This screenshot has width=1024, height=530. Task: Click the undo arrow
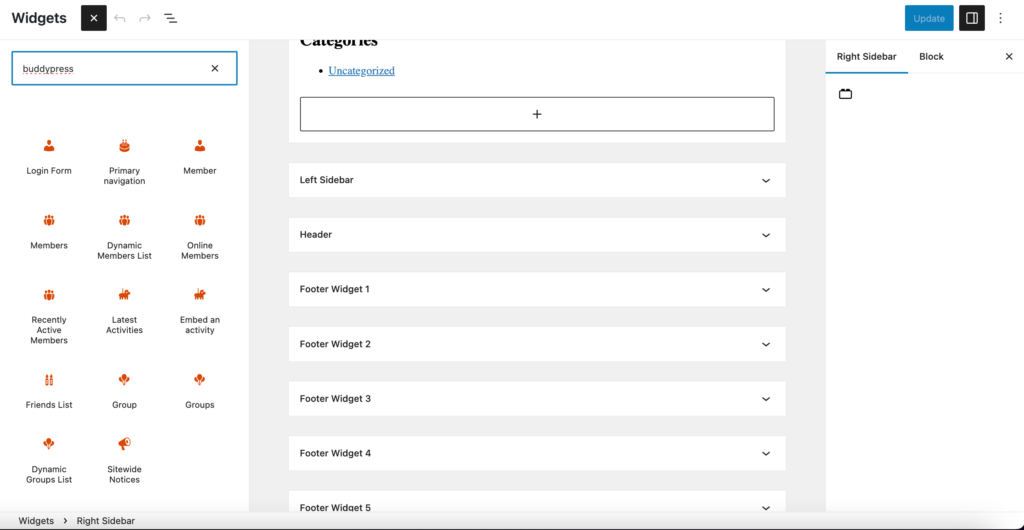120,18
